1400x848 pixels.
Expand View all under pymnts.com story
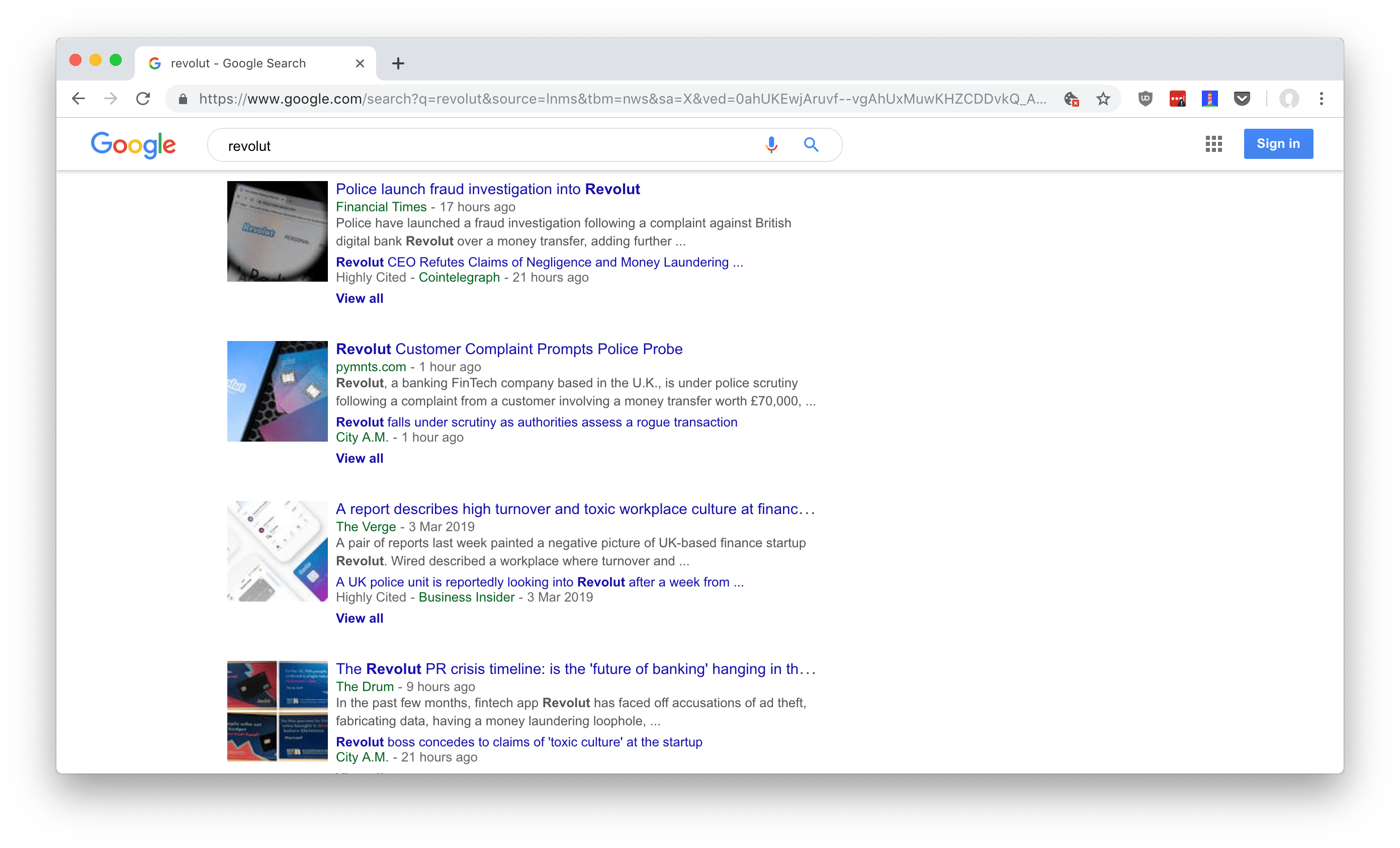coord(359,458)
